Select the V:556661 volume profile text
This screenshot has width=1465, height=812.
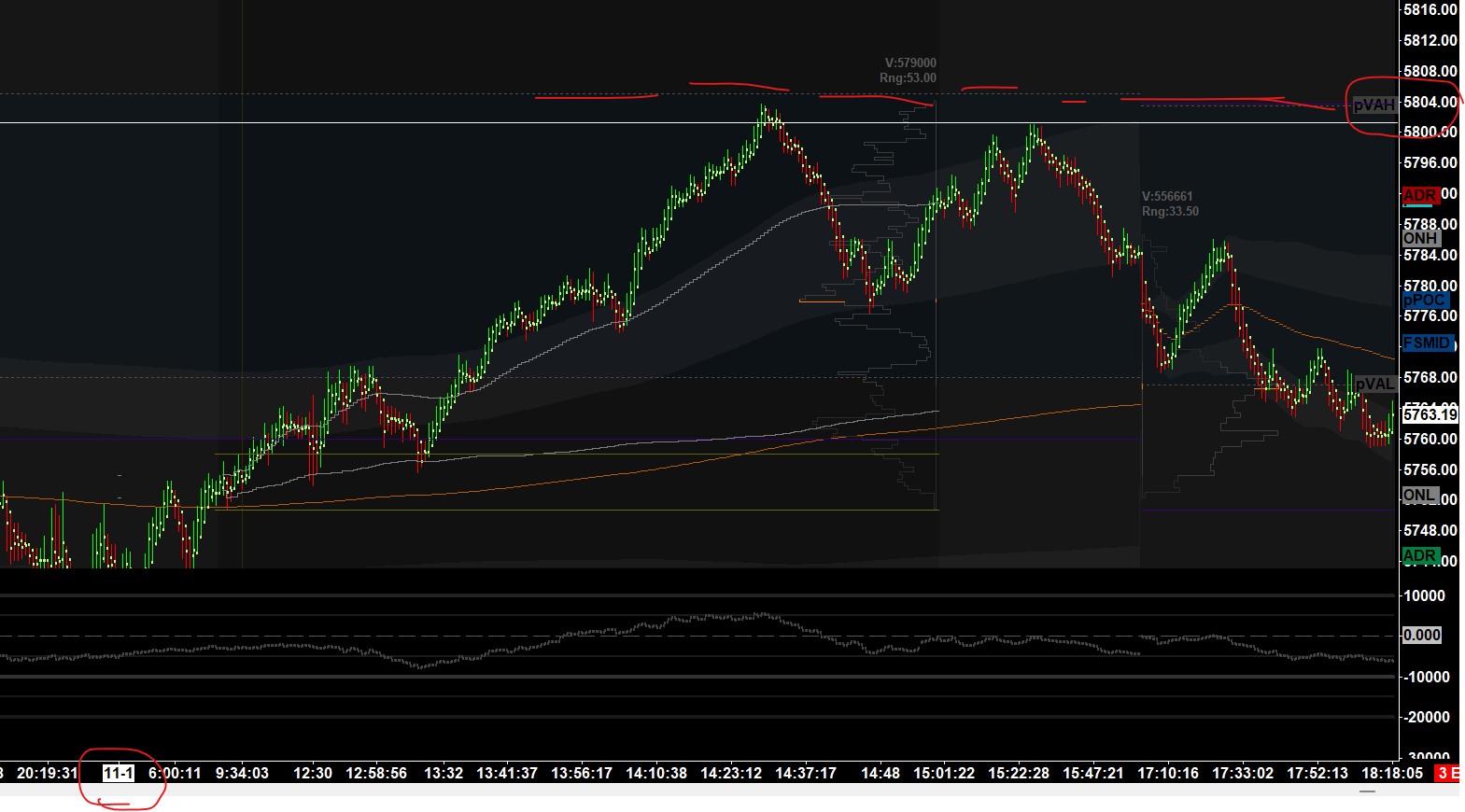pos(1167,196)
